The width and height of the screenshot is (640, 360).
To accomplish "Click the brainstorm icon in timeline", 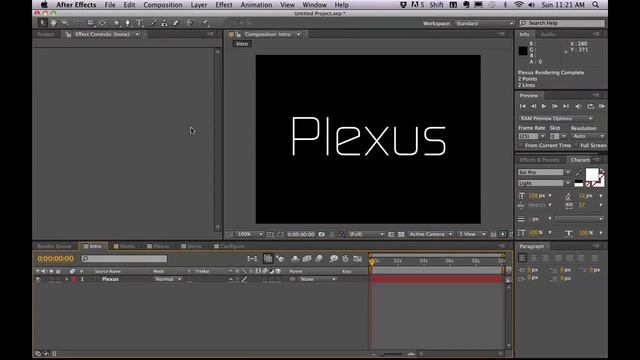I will point(333,258).
